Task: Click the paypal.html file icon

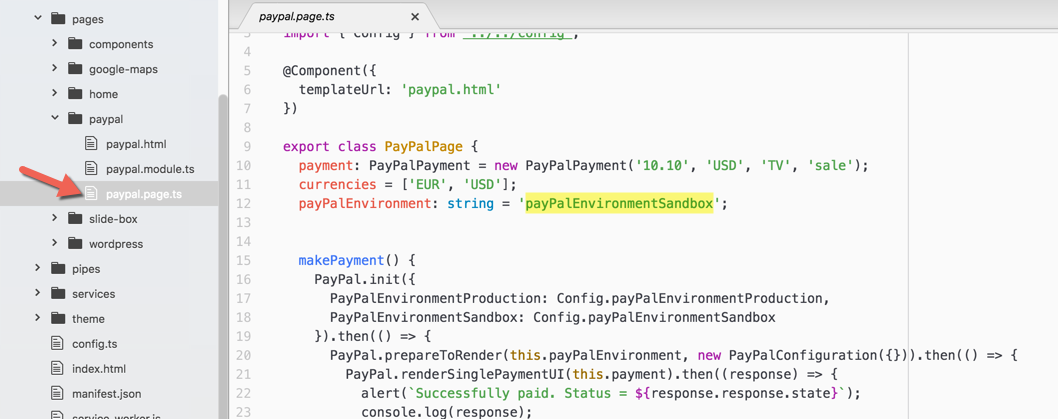Action: tap(91, 144)
